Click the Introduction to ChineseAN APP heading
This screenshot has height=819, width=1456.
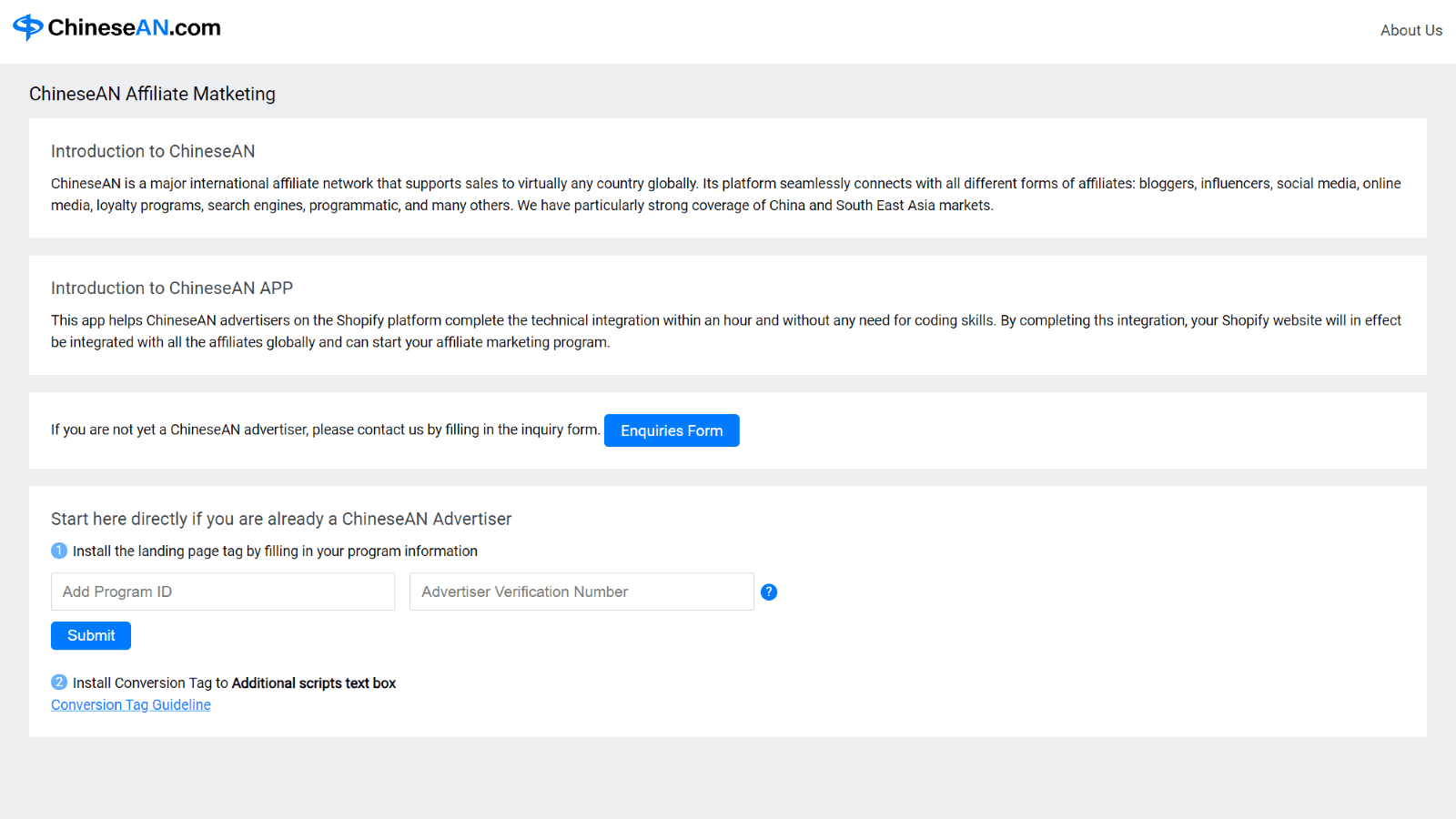172,288
